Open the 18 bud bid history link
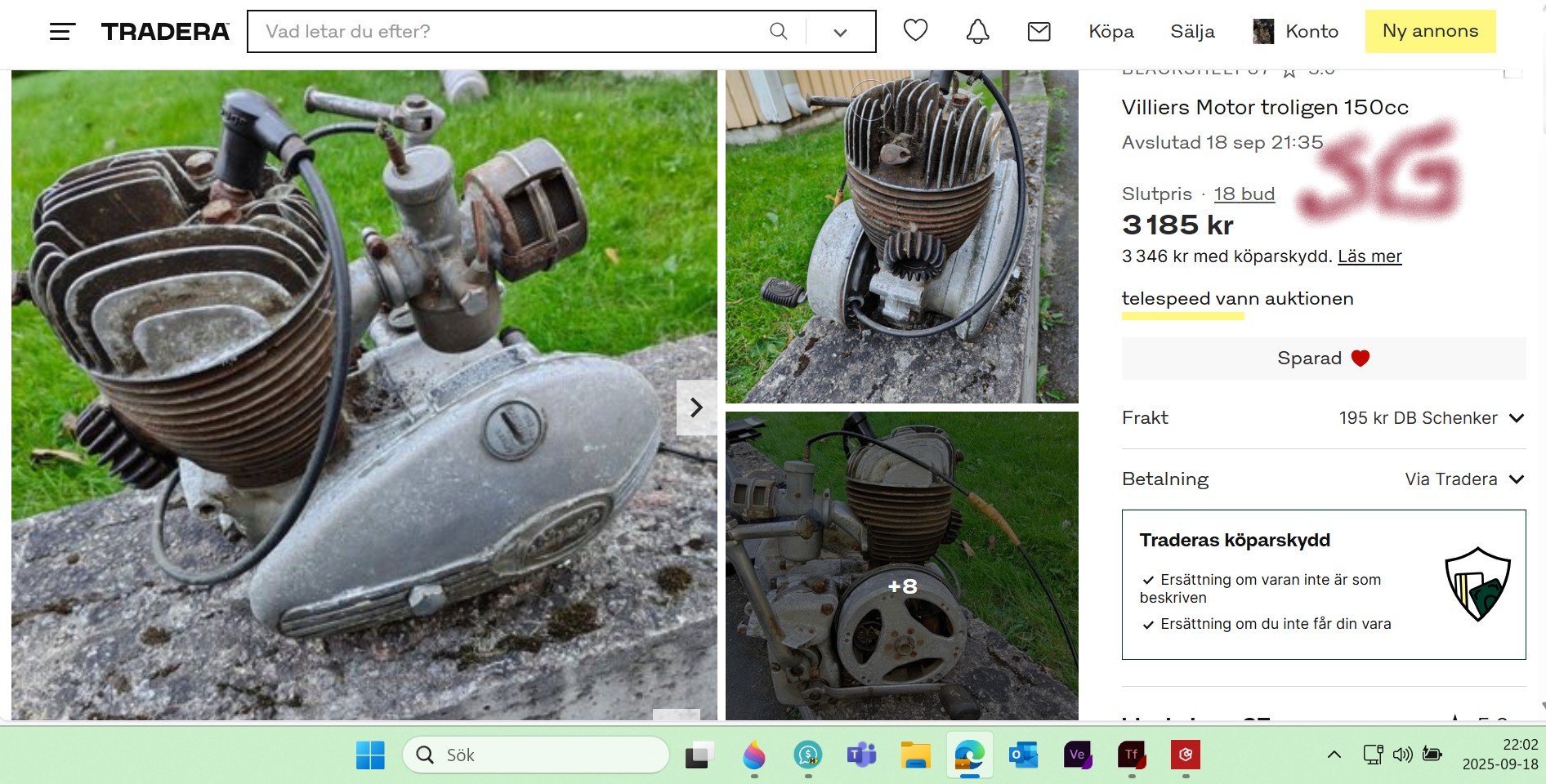Image resolution: width=1546 pixels, height=784 pixels. [x=1244, y=194]
